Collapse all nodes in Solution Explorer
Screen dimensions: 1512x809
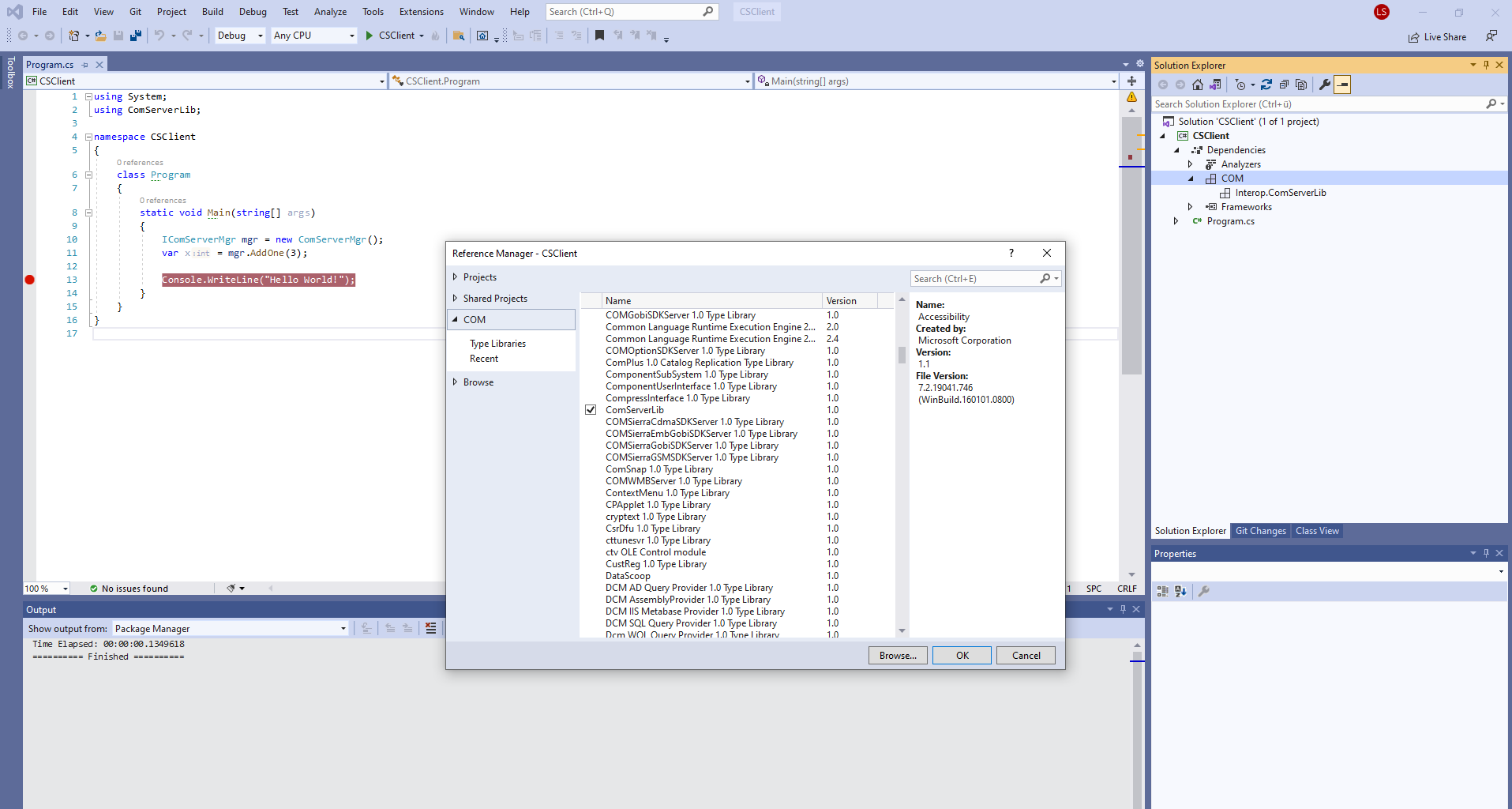point(1284,85)
